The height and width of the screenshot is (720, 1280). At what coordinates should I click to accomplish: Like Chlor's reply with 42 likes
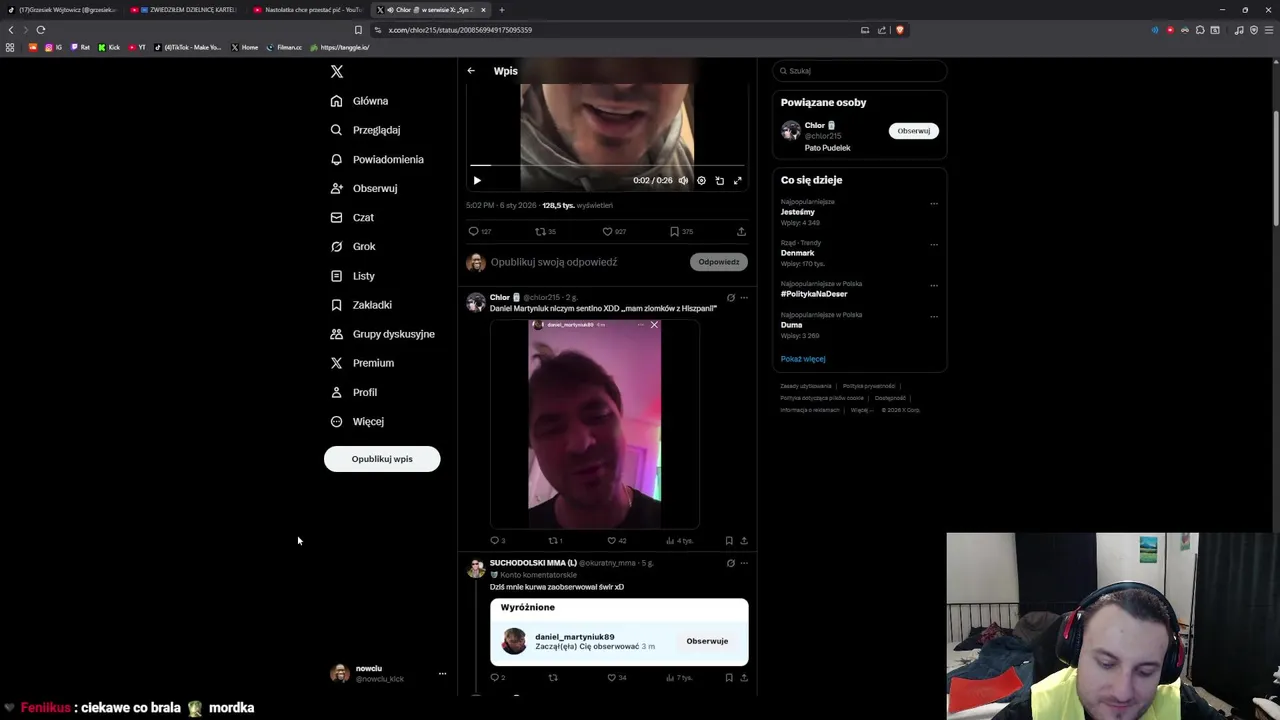616,541
